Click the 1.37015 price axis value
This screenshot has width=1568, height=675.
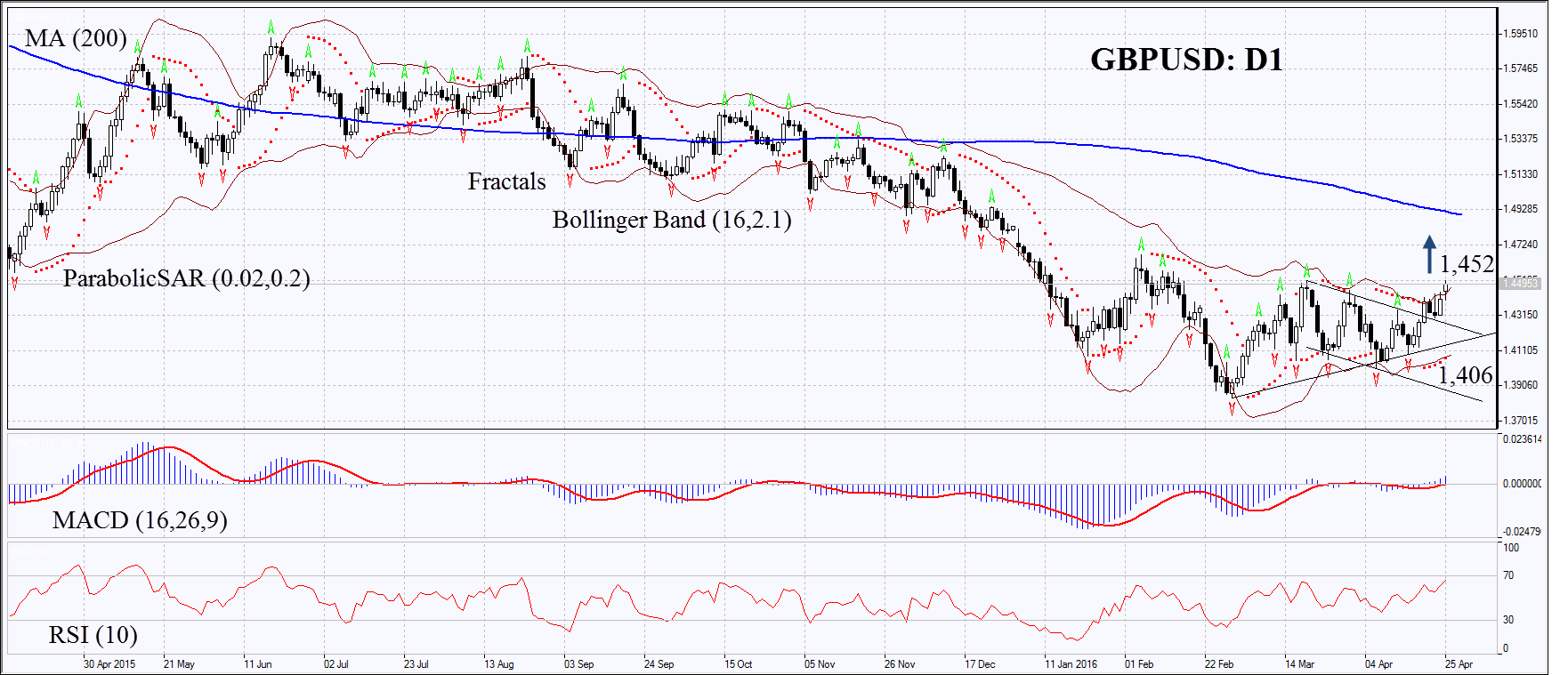click(x=1520, y=420)
